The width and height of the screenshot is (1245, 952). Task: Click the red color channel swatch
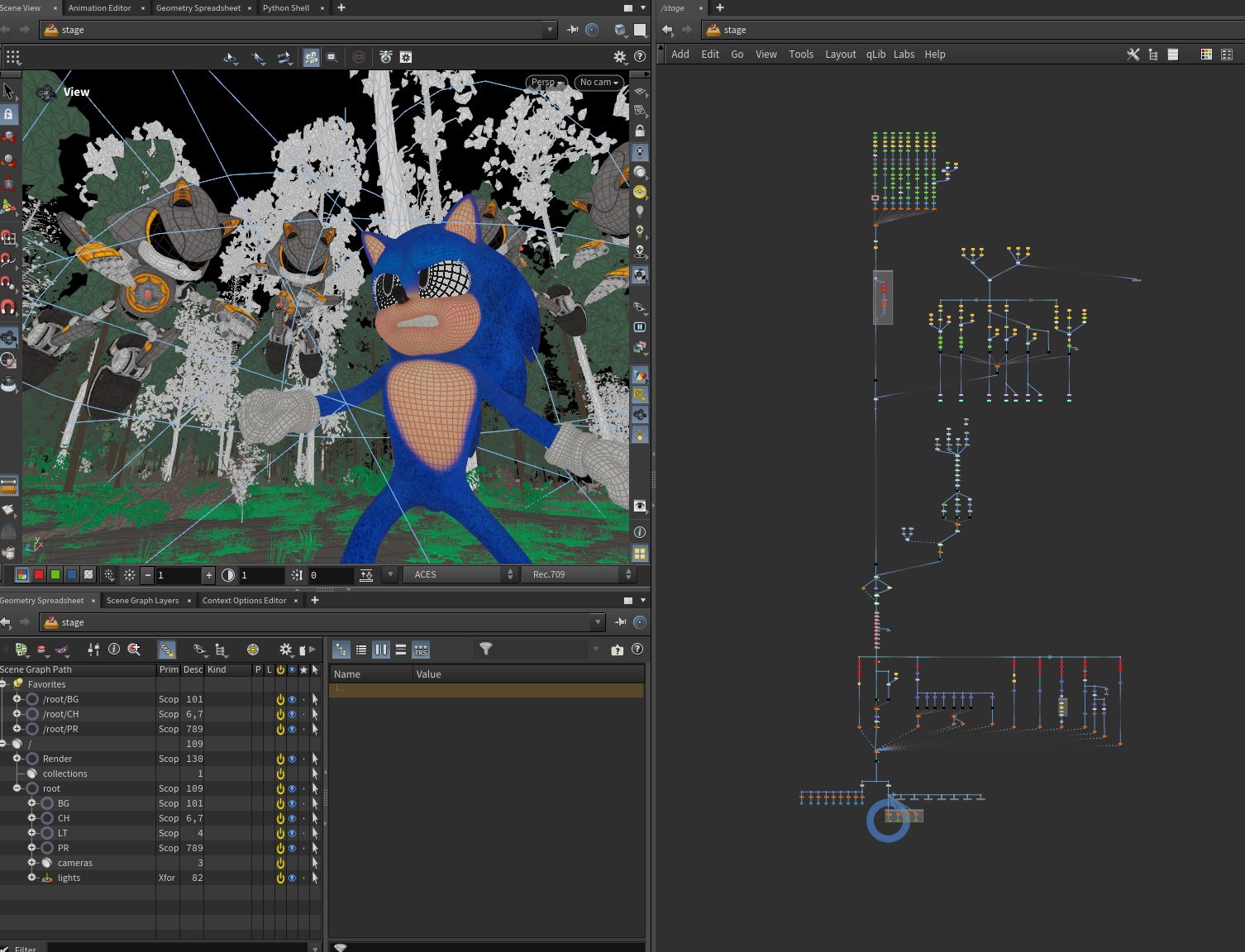[39, 574]
